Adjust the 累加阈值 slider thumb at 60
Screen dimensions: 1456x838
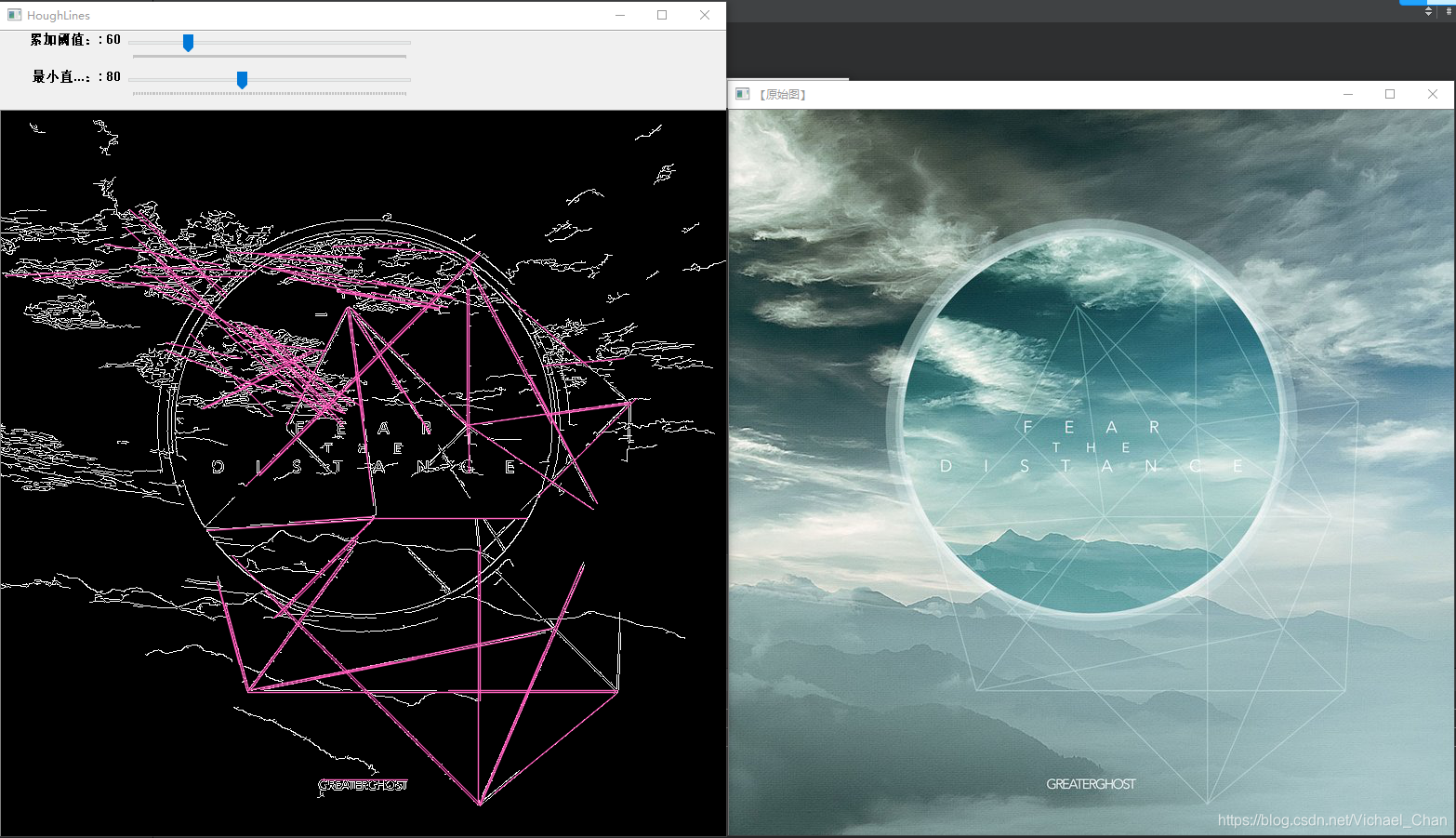point(188,43)
